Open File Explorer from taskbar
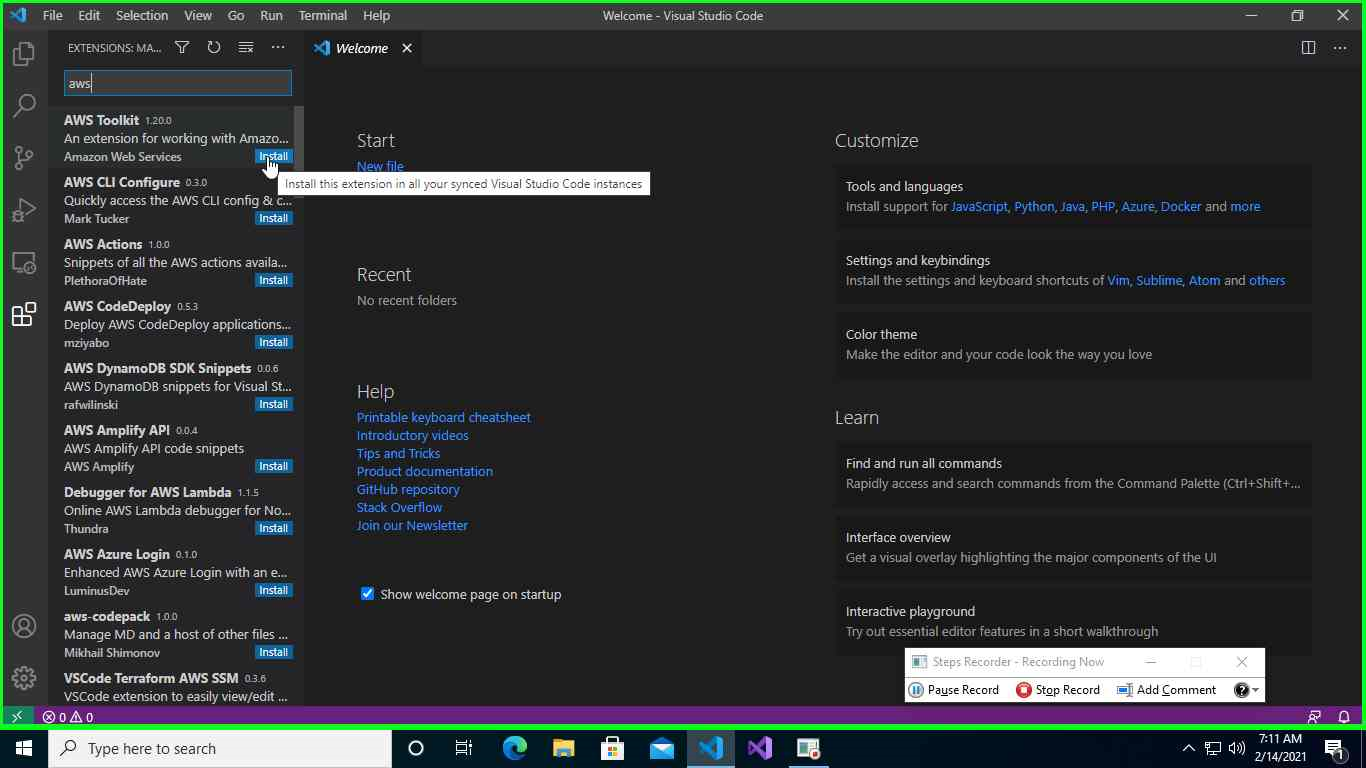1366x768 pixels. click(564, 748)
